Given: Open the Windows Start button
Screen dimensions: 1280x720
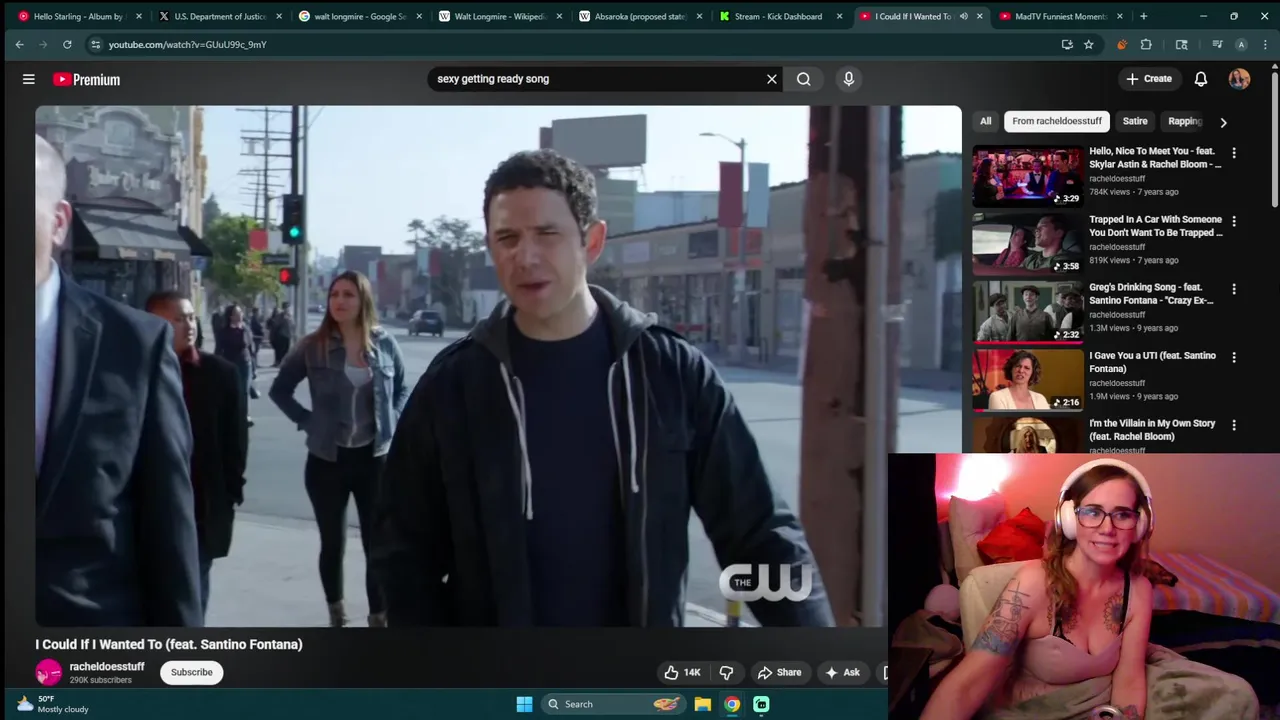Looking at the screenshot, I should pos(524,704).
